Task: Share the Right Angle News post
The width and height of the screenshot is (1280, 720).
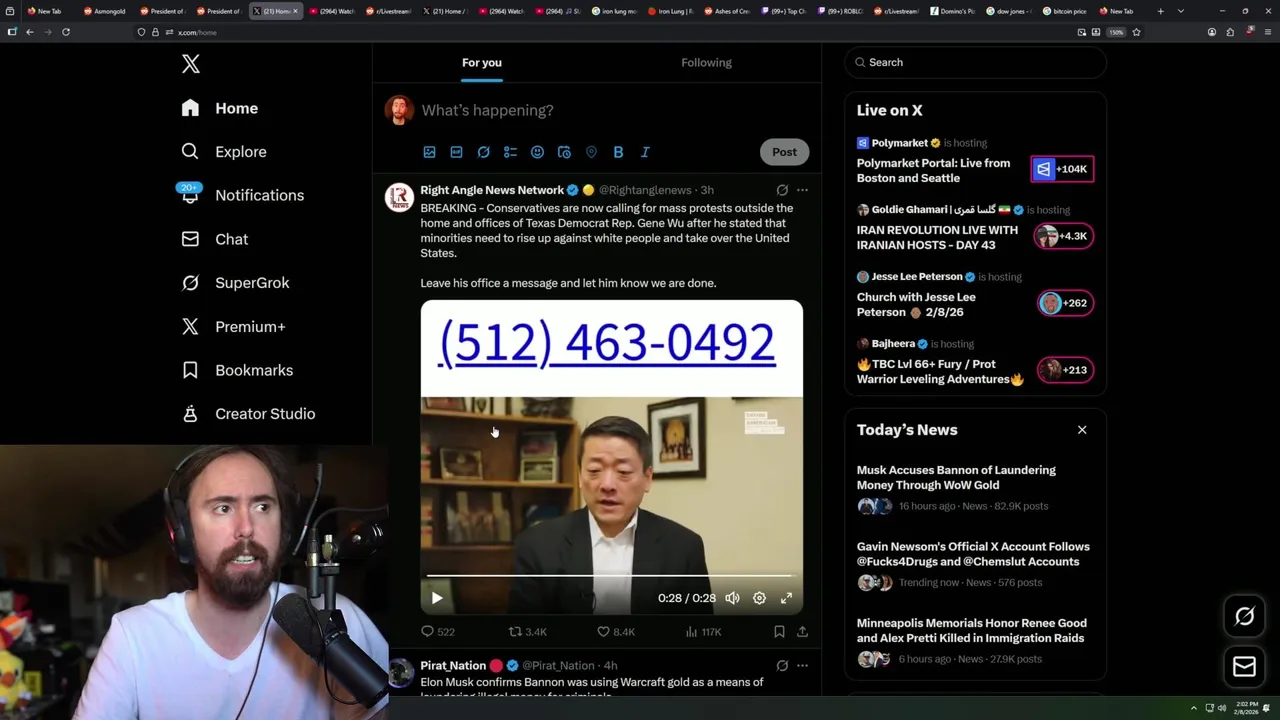Action: (x=802, y=632)
